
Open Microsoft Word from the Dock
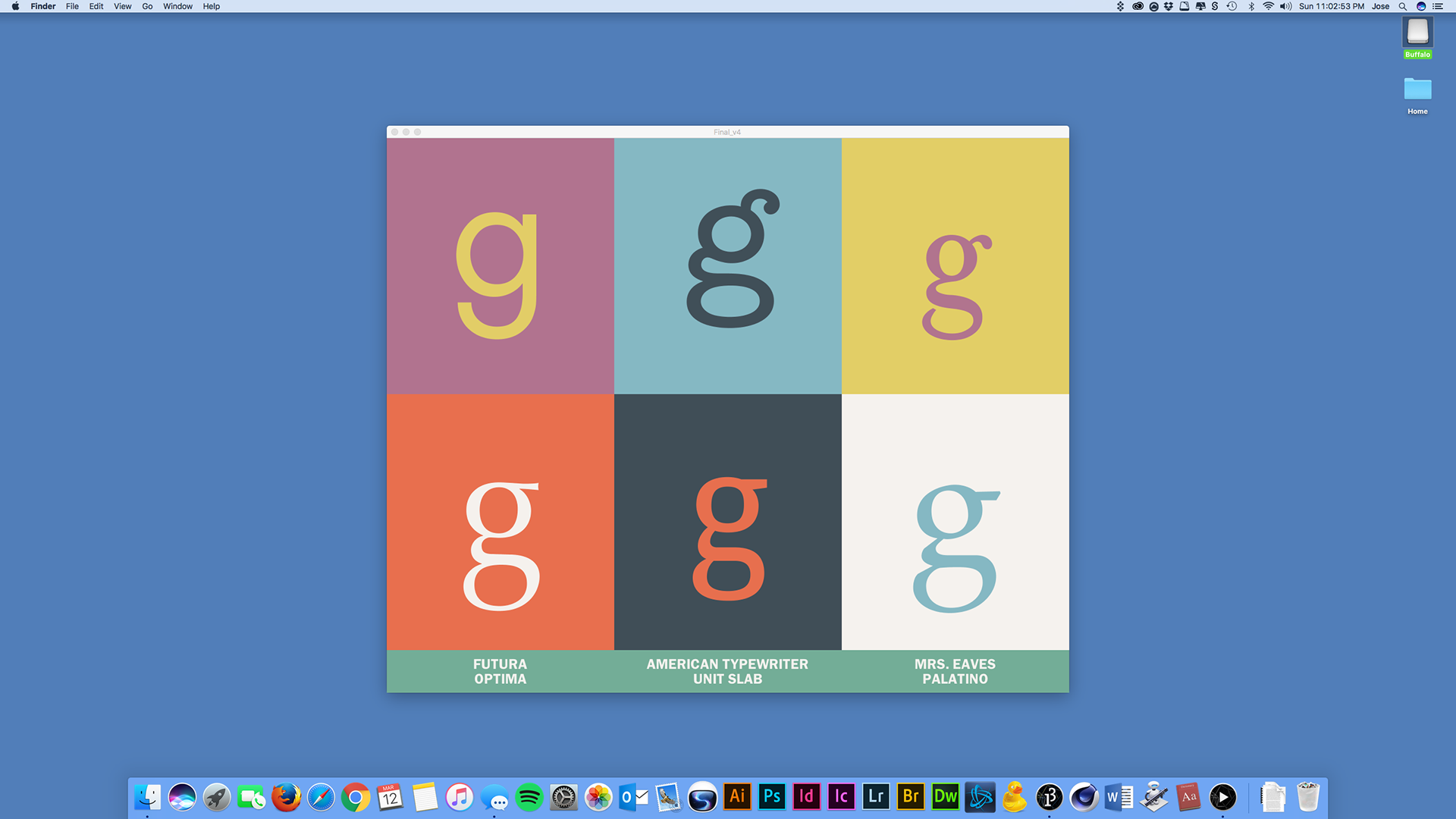coord(1119,797)
